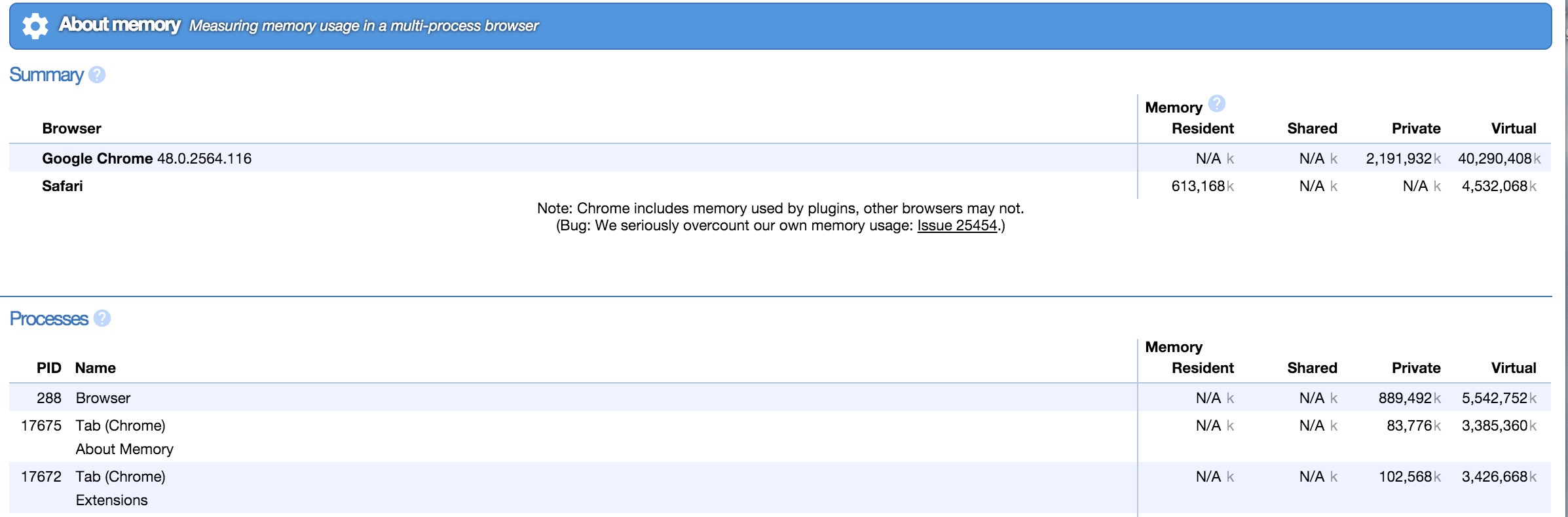Click the Virtual column header in Processes
The width and height of the screenshot is (1568, 517).
[x=1514, y=368]
